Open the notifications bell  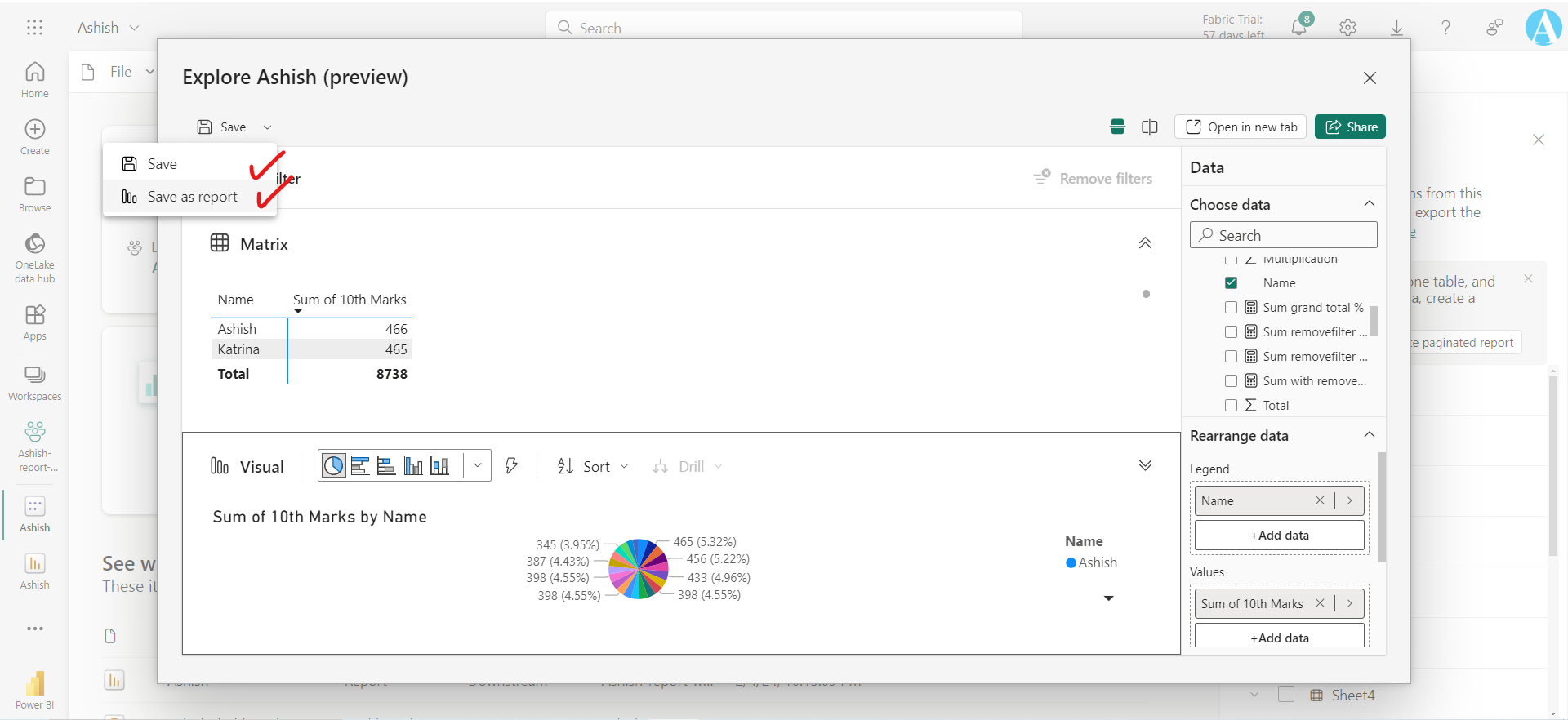click(x=1298, y=27)
